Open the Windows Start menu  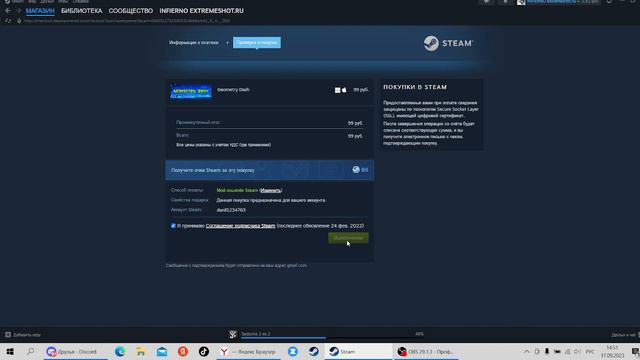(10, 351)
